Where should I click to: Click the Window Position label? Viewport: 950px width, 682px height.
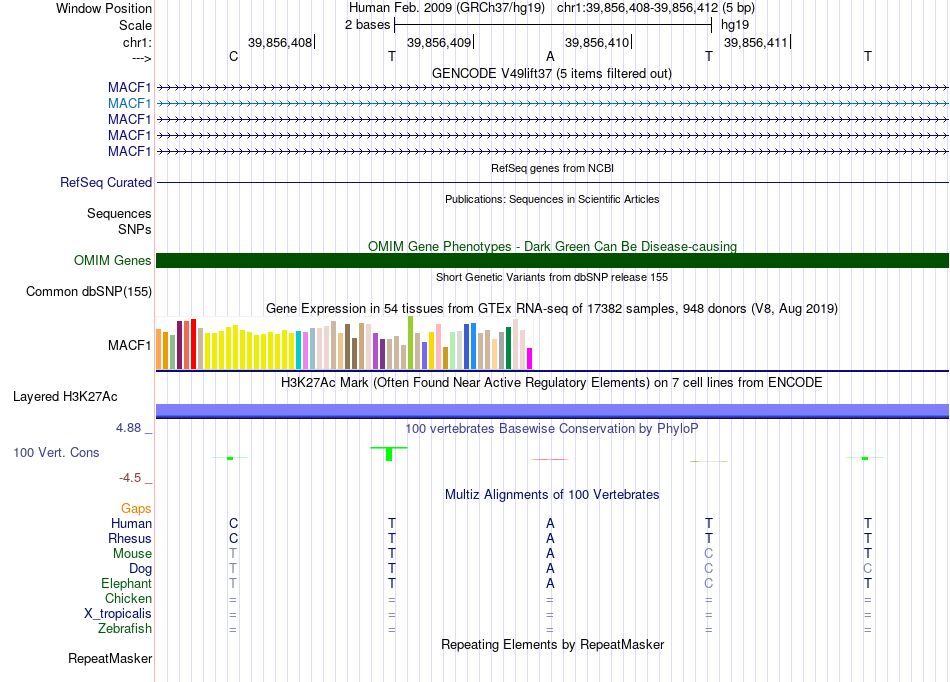pos(104,8)
